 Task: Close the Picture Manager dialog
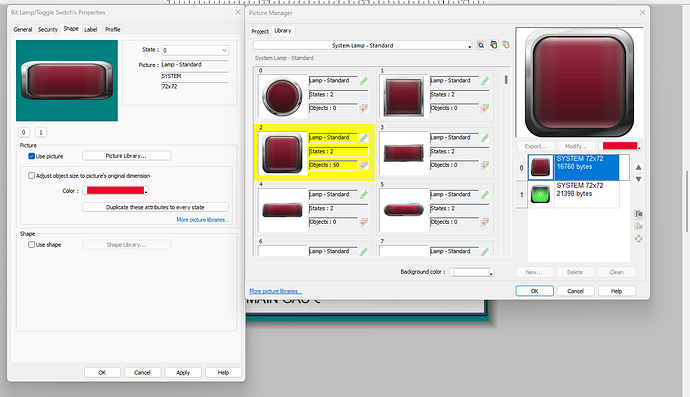pos(642,13)
